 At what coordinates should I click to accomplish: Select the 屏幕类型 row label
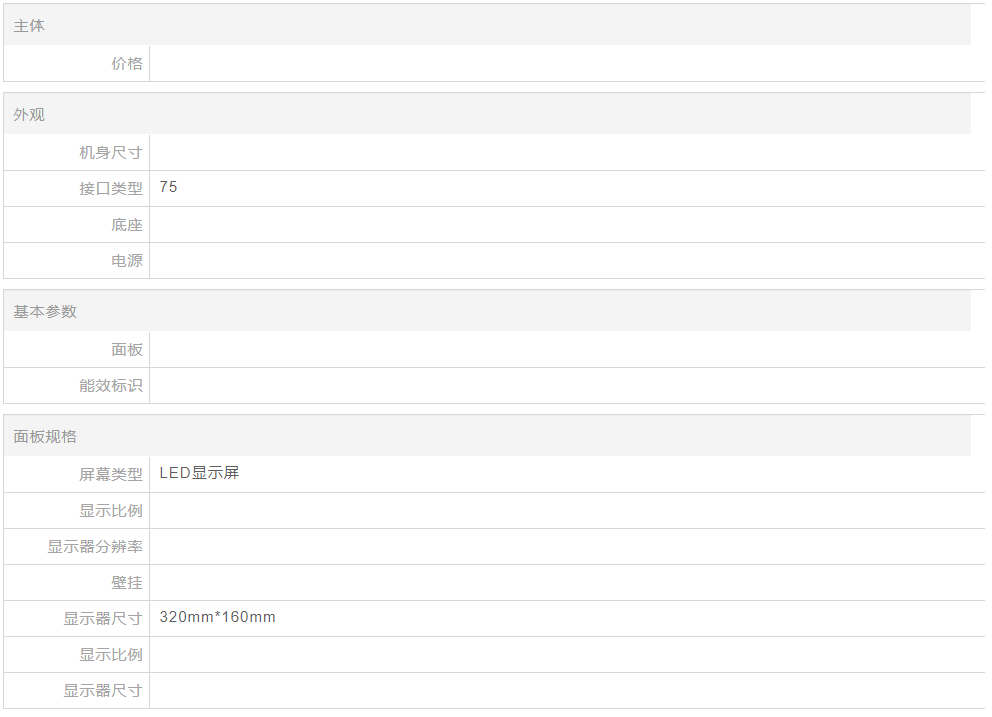pyautogui.click(x=111, y=475)
